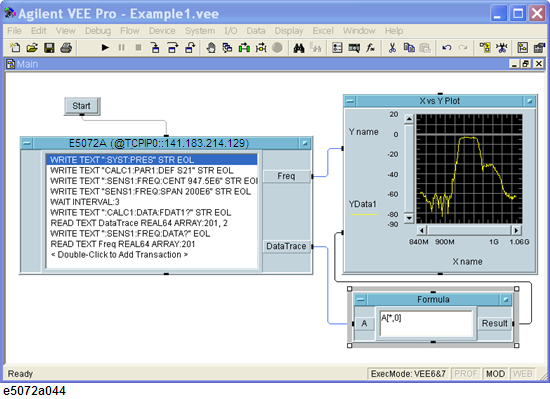Click the Program Explorer toolbar icon
Screen dimensions: 550x399
523,48
